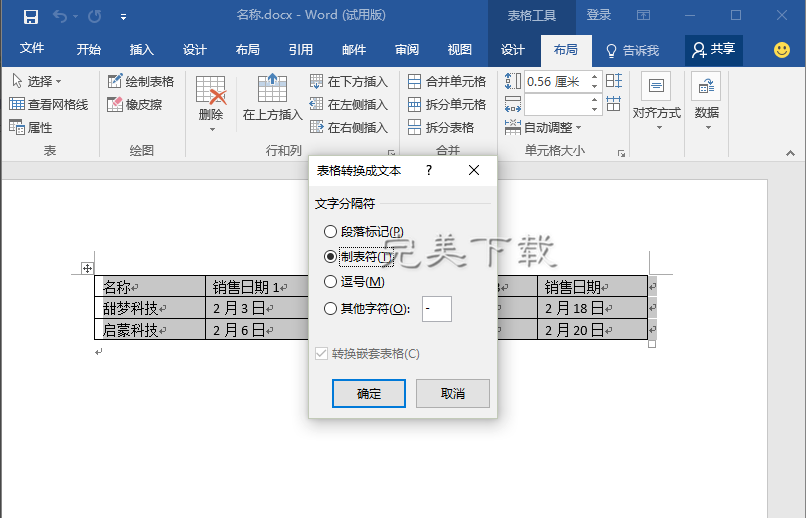The image size is (806, 518).
Task: Close the 表格转换成文本 dialog
Action: pos(474,170)
